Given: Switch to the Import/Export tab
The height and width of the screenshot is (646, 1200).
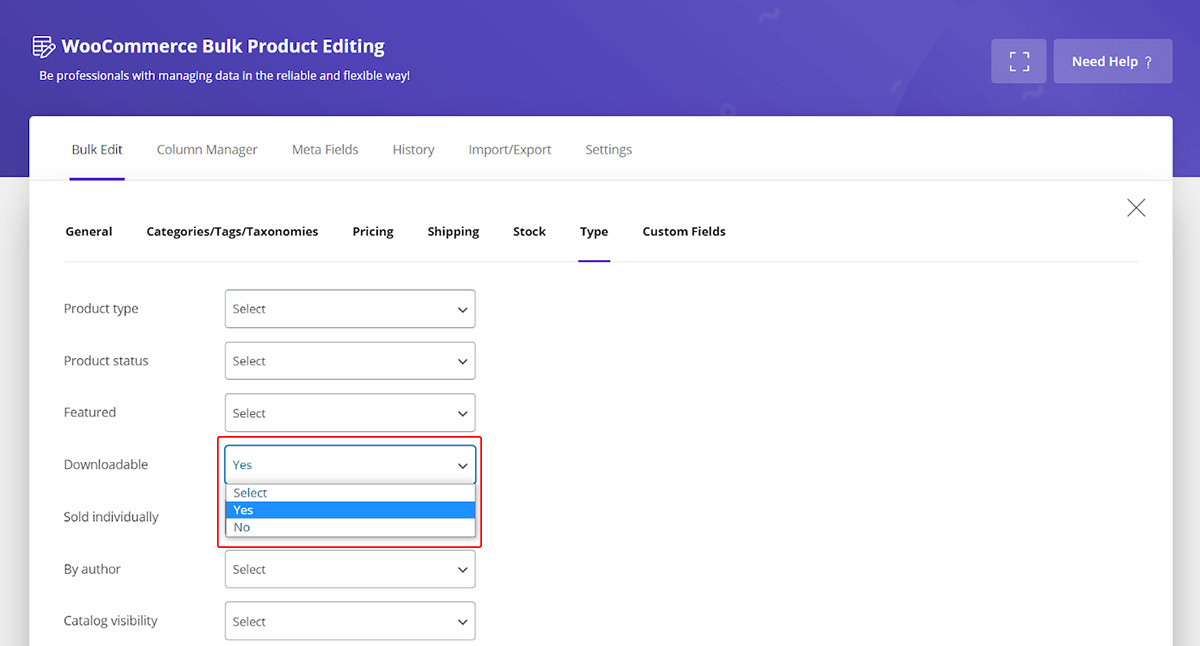Looking at the screenshot, I should (x=510, y=149).
